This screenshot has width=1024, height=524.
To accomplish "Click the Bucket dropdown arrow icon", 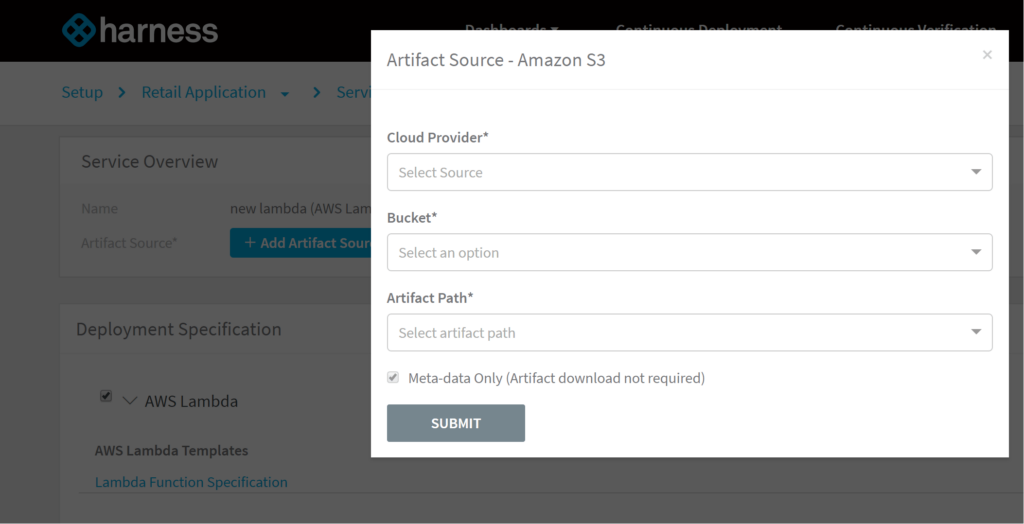I will [976, 252].
